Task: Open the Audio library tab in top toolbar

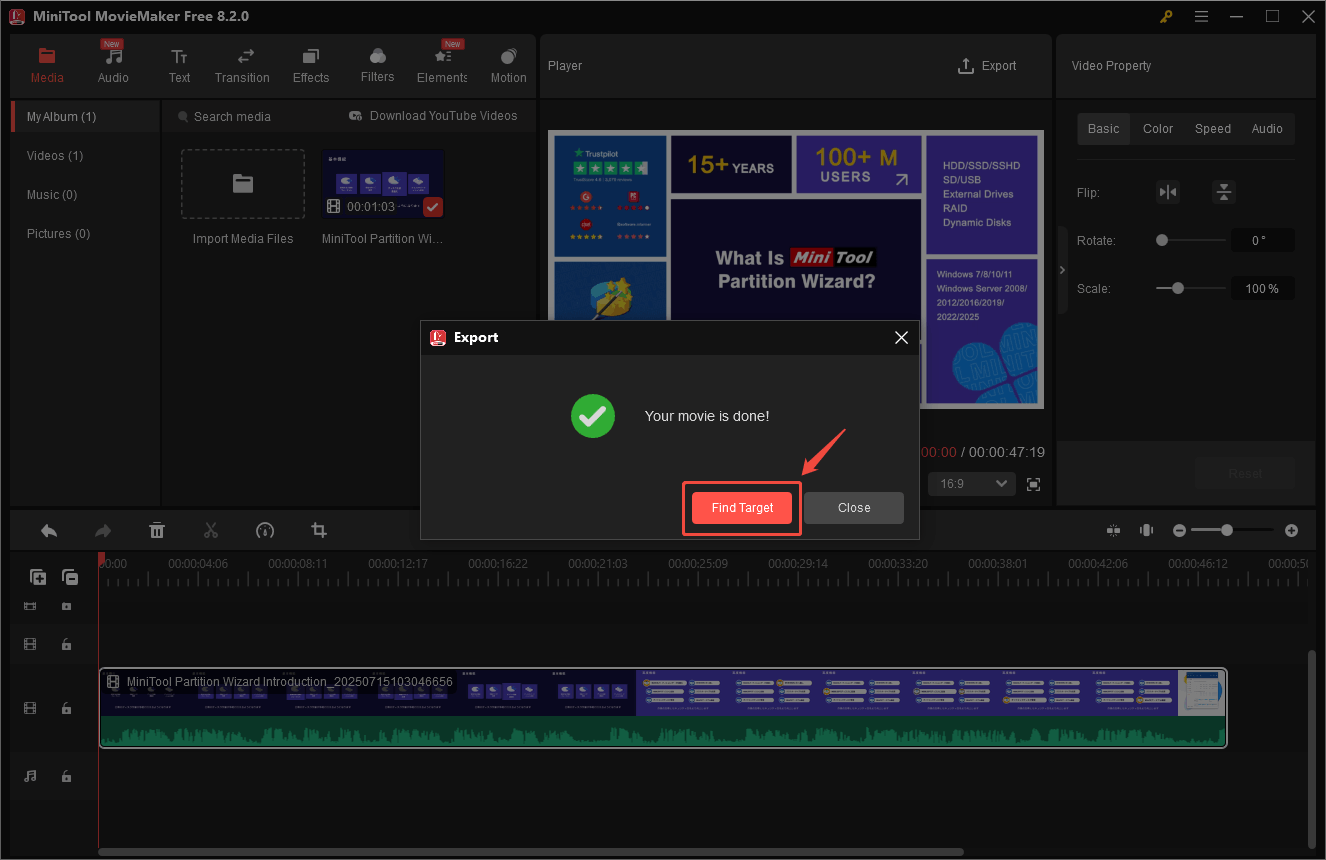Action: (x=113, y=65)
